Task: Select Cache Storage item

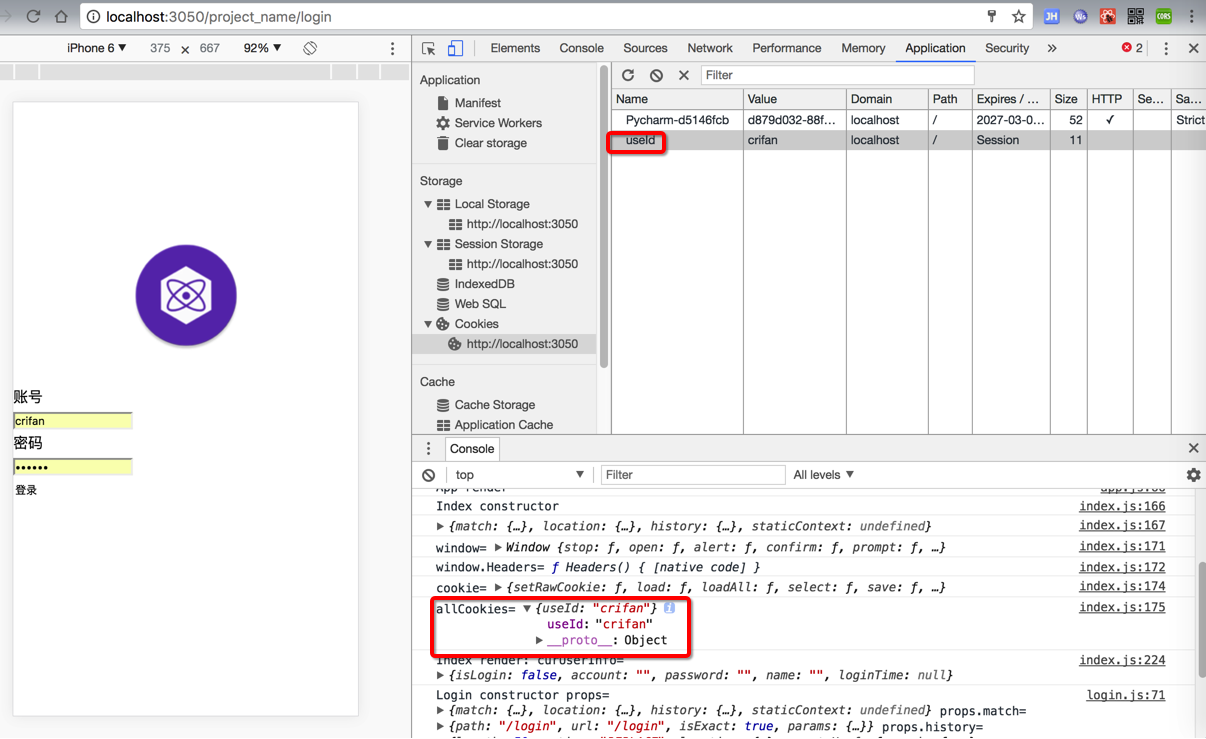Action: click(494, 405)
